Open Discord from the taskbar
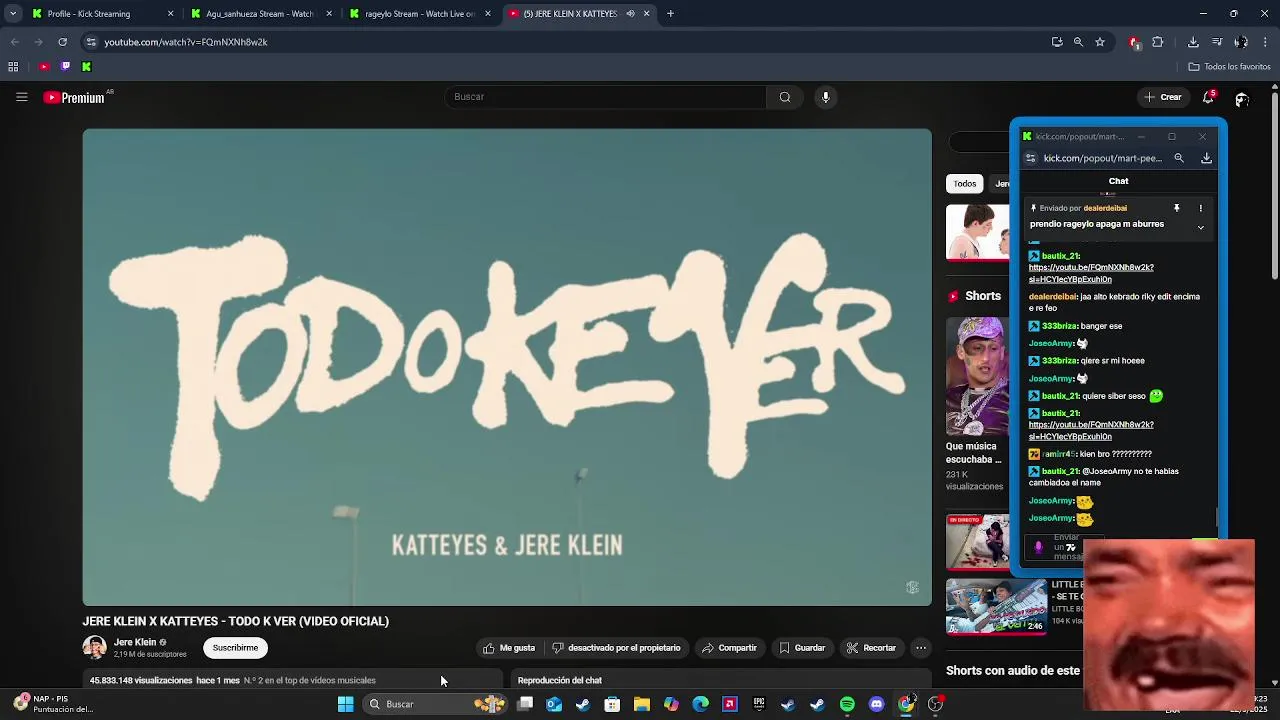 coord(877,704)
